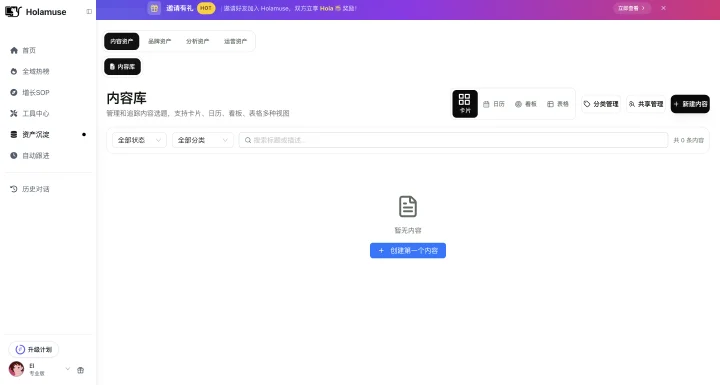This screenshot has width=720, height=385.
Task: Switch to the 品牌资产 tab
Action: tap(159, 41)
